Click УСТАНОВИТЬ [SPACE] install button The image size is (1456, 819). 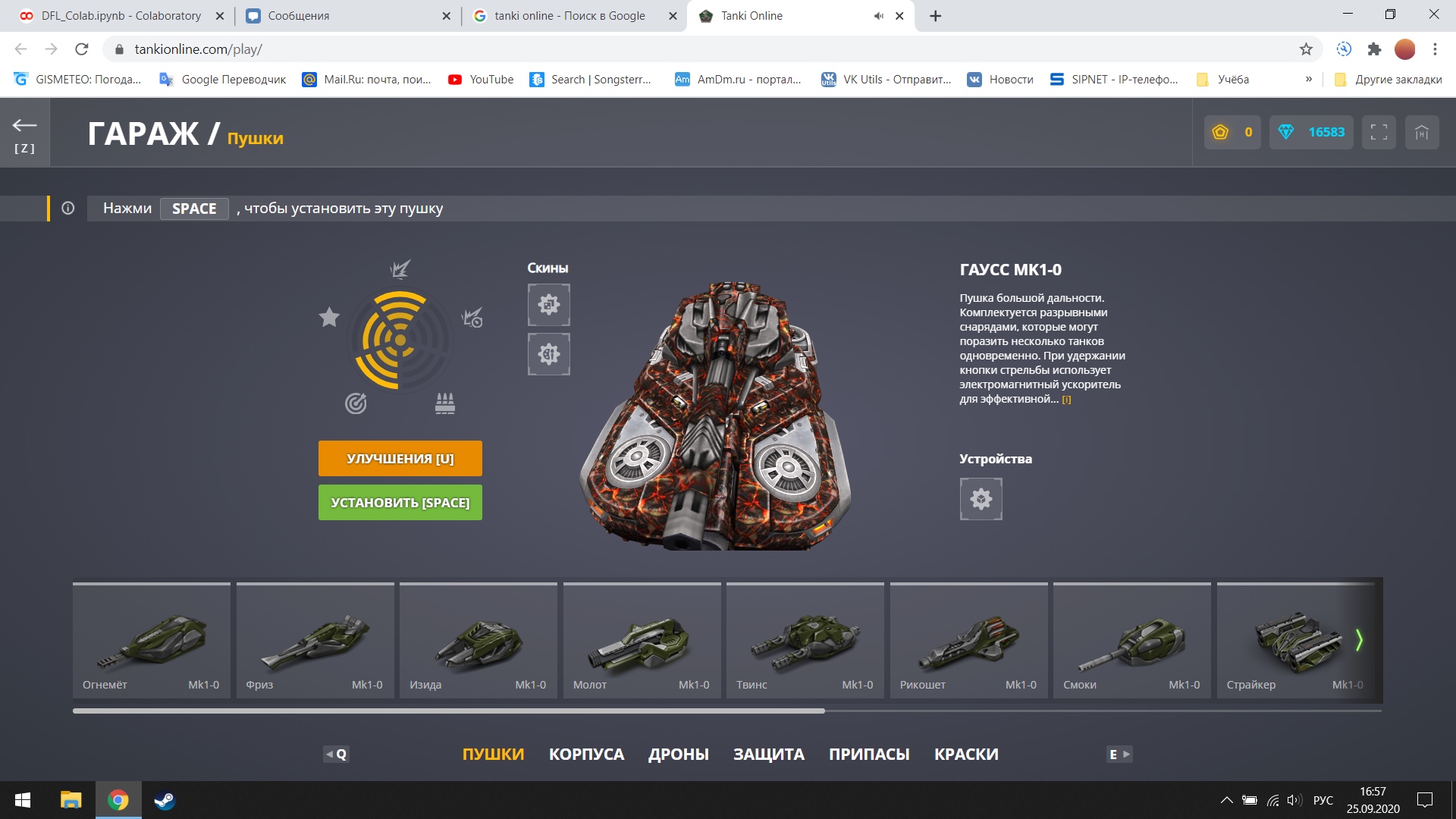click(400, 503)
